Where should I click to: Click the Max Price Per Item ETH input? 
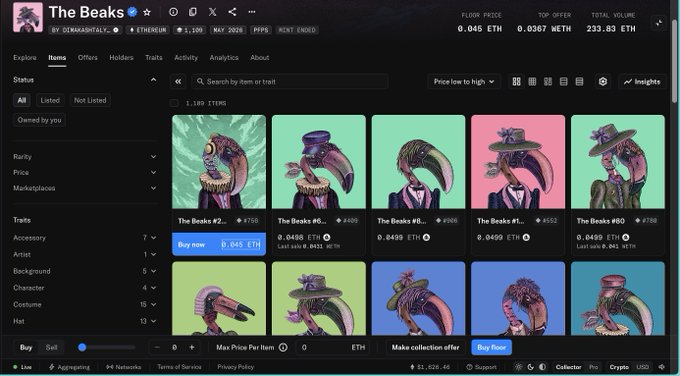click(333, 347)
